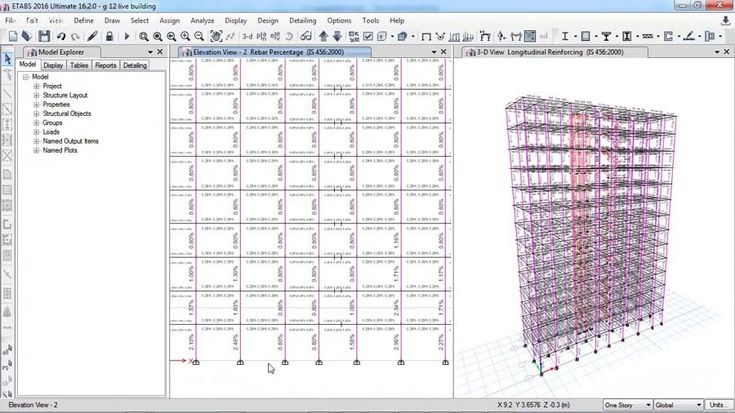
Task: Toggle the model Lock padlock icon
Action: 109,36
